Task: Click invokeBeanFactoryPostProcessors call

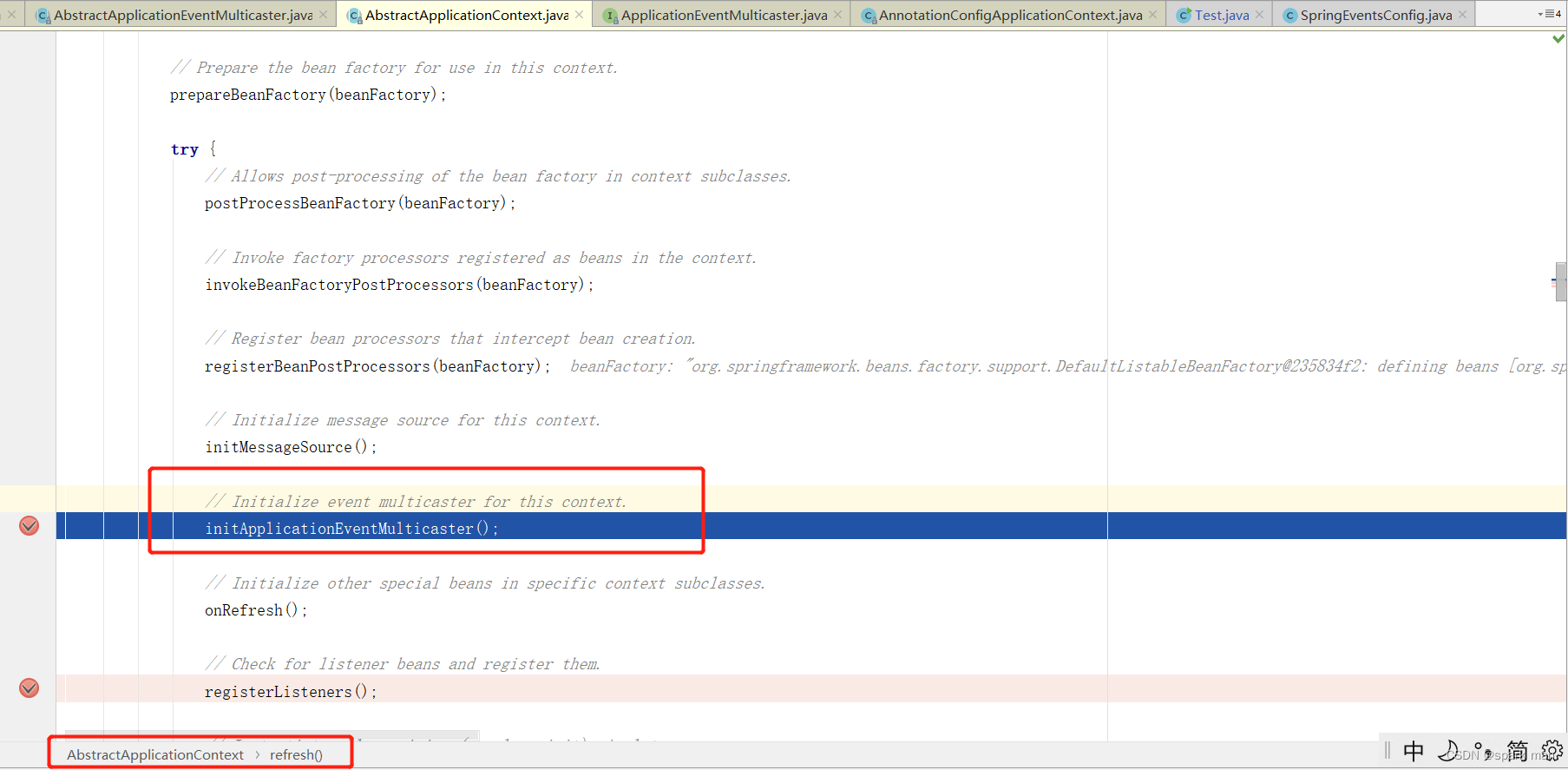Action: (x=399, y=285)
